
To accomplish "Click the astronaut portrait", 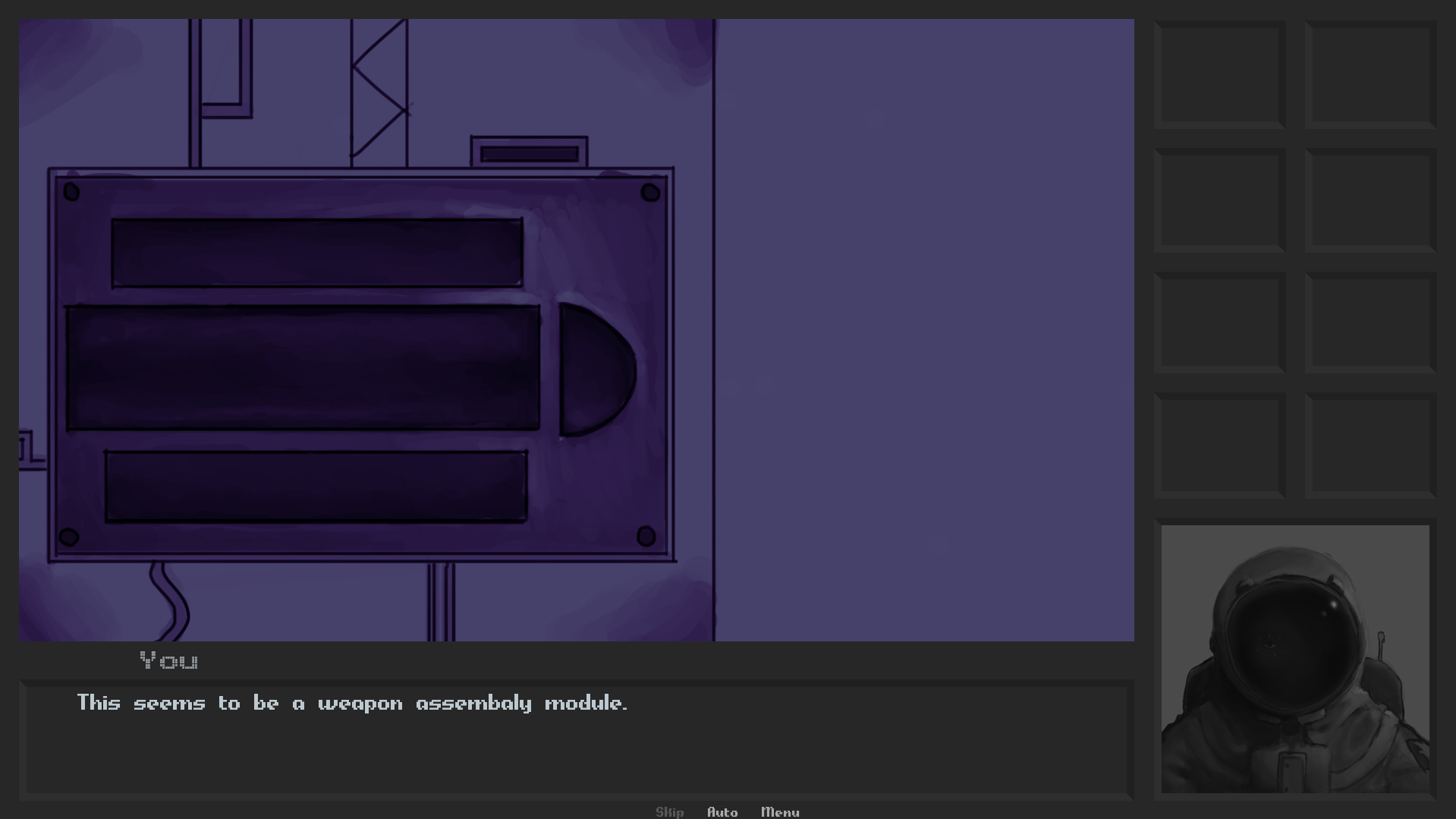I will (x=1295, y=659).
